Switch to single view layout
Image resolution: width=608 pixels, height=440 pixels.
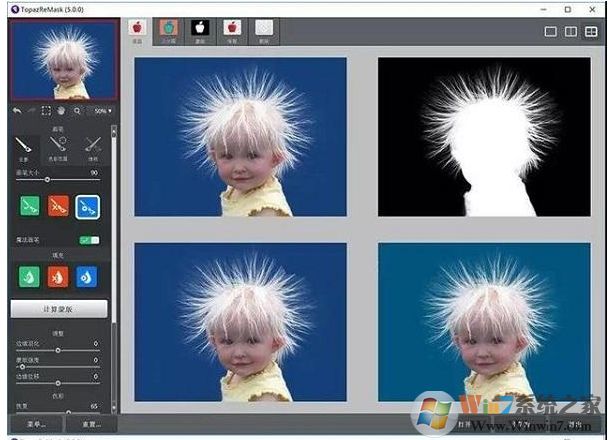coord(551,32)
